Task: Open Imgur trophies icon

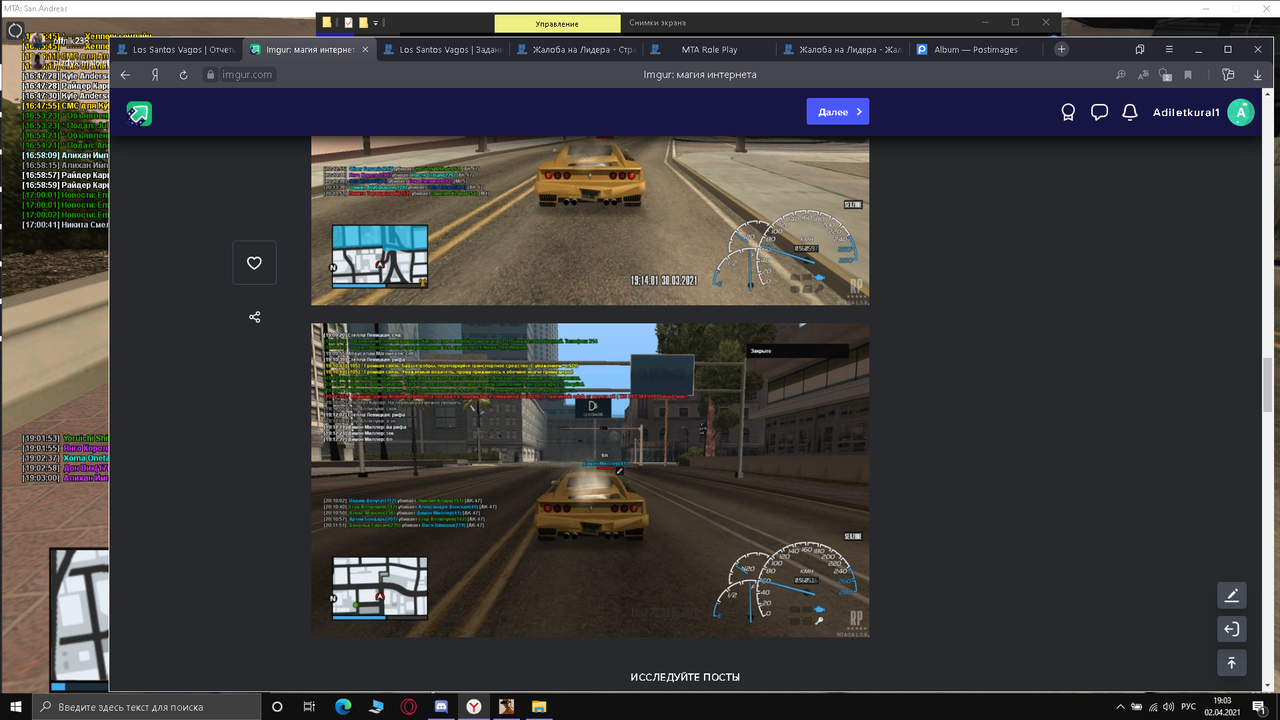Action: coord(1068,113)
